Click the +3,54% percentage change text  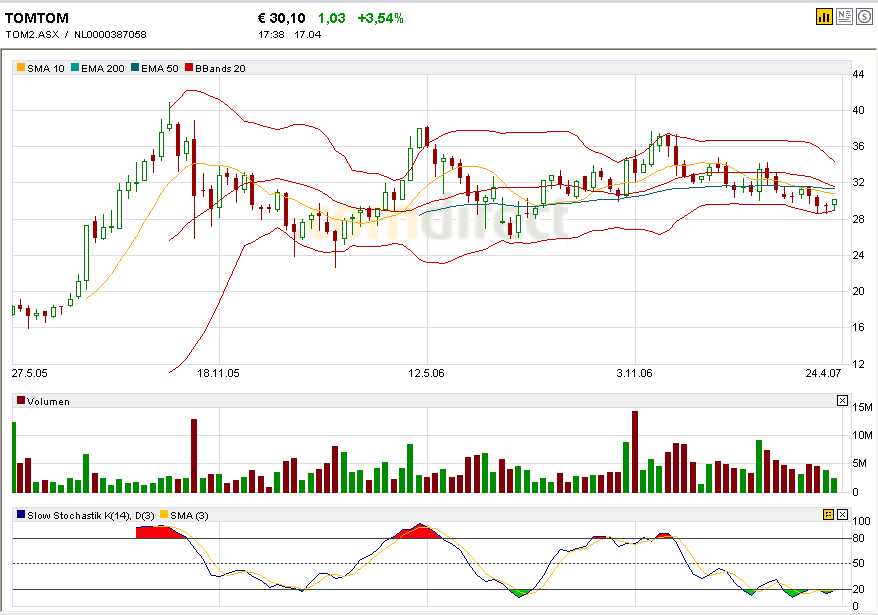pyautogui.click(x=382, y=16)
